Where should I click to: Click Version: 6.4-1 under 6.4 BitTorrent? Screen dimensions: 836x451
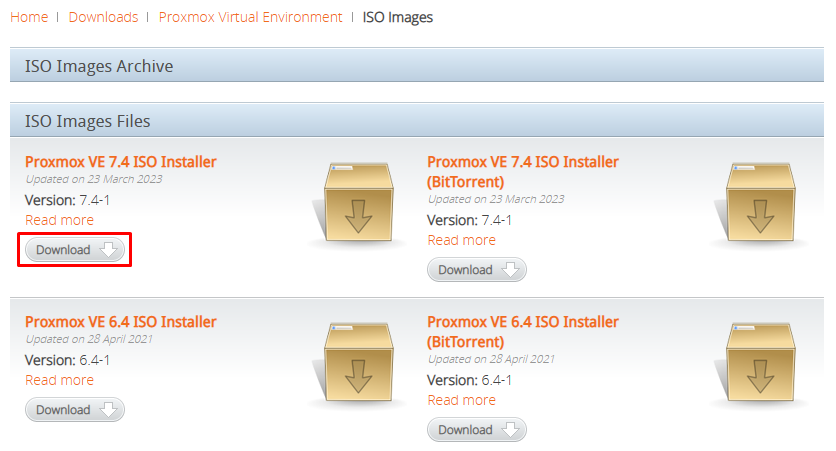click(469, 380)
